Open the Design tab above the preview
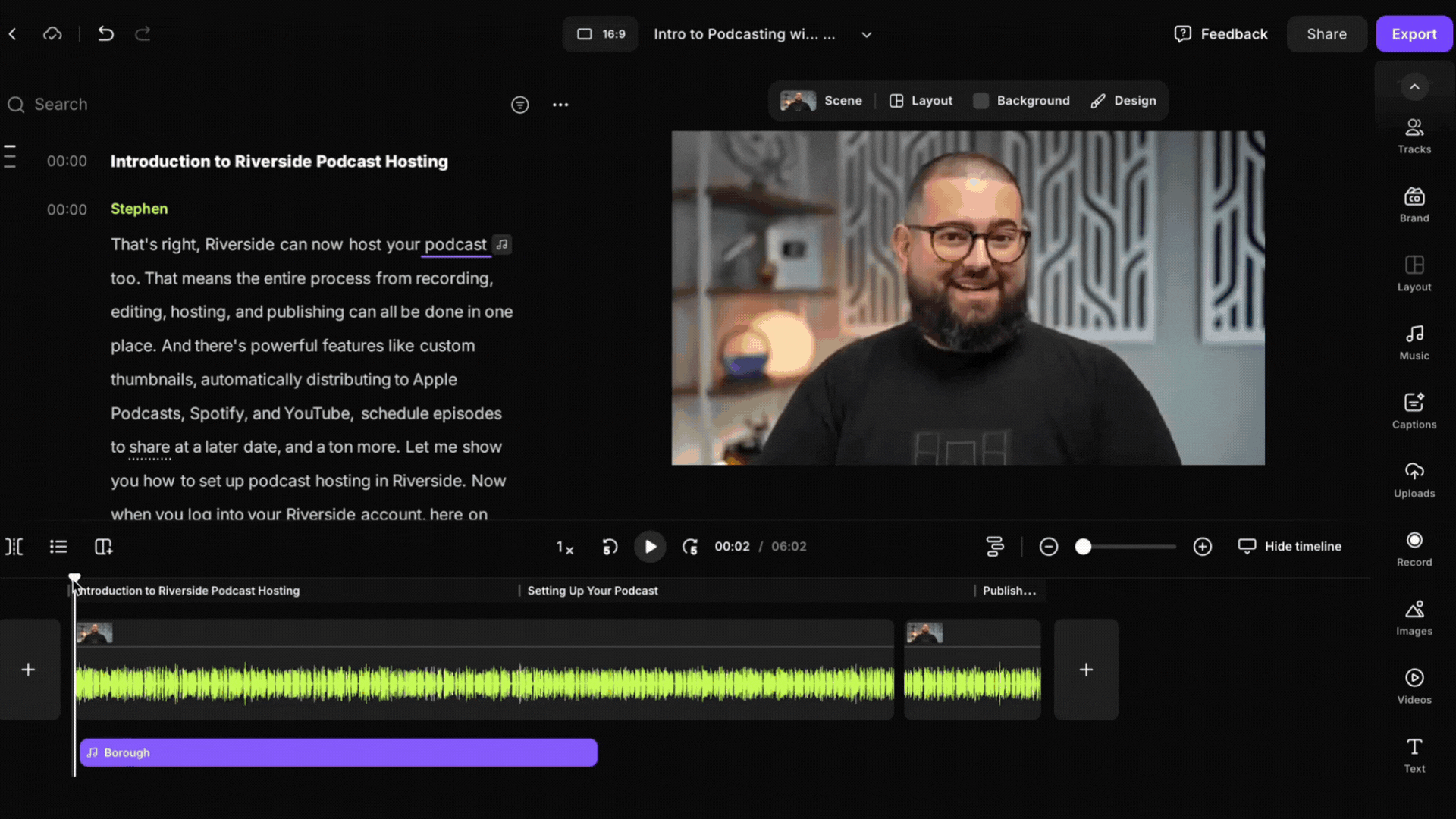Screen dimensions: 1456x819 tap(1123, 101)
